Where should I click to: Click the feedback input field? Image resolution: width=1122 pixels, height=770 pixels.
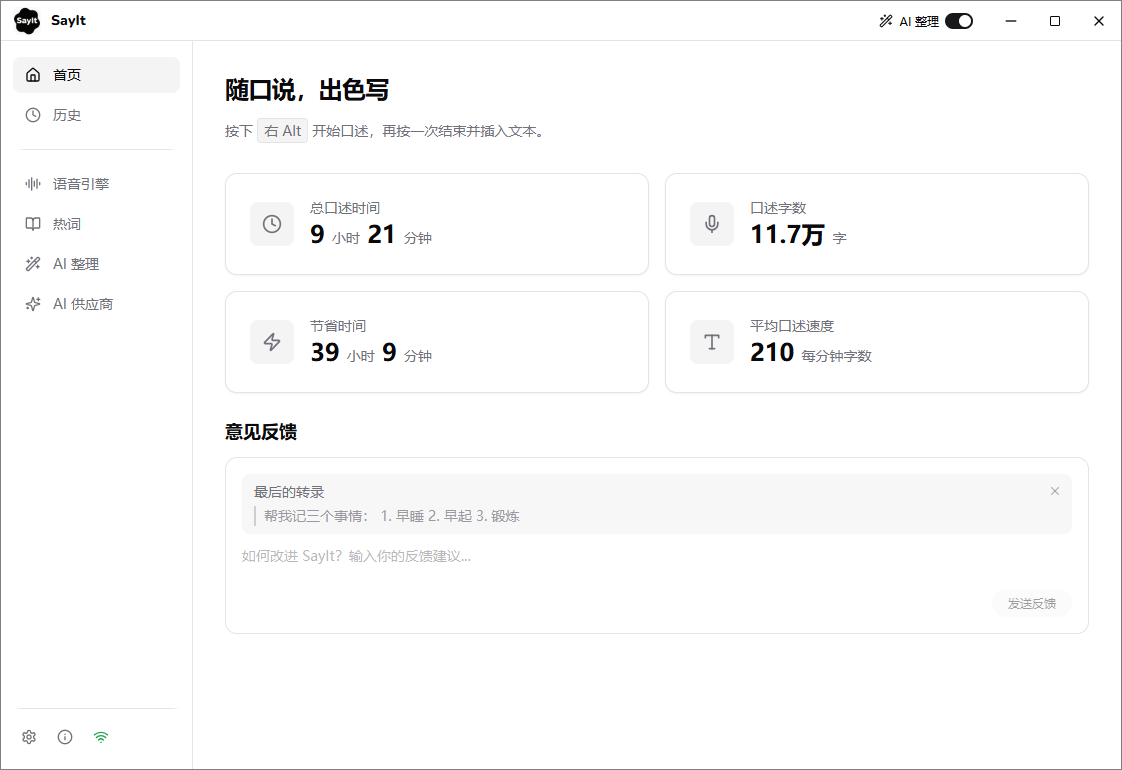coord(656,557)
